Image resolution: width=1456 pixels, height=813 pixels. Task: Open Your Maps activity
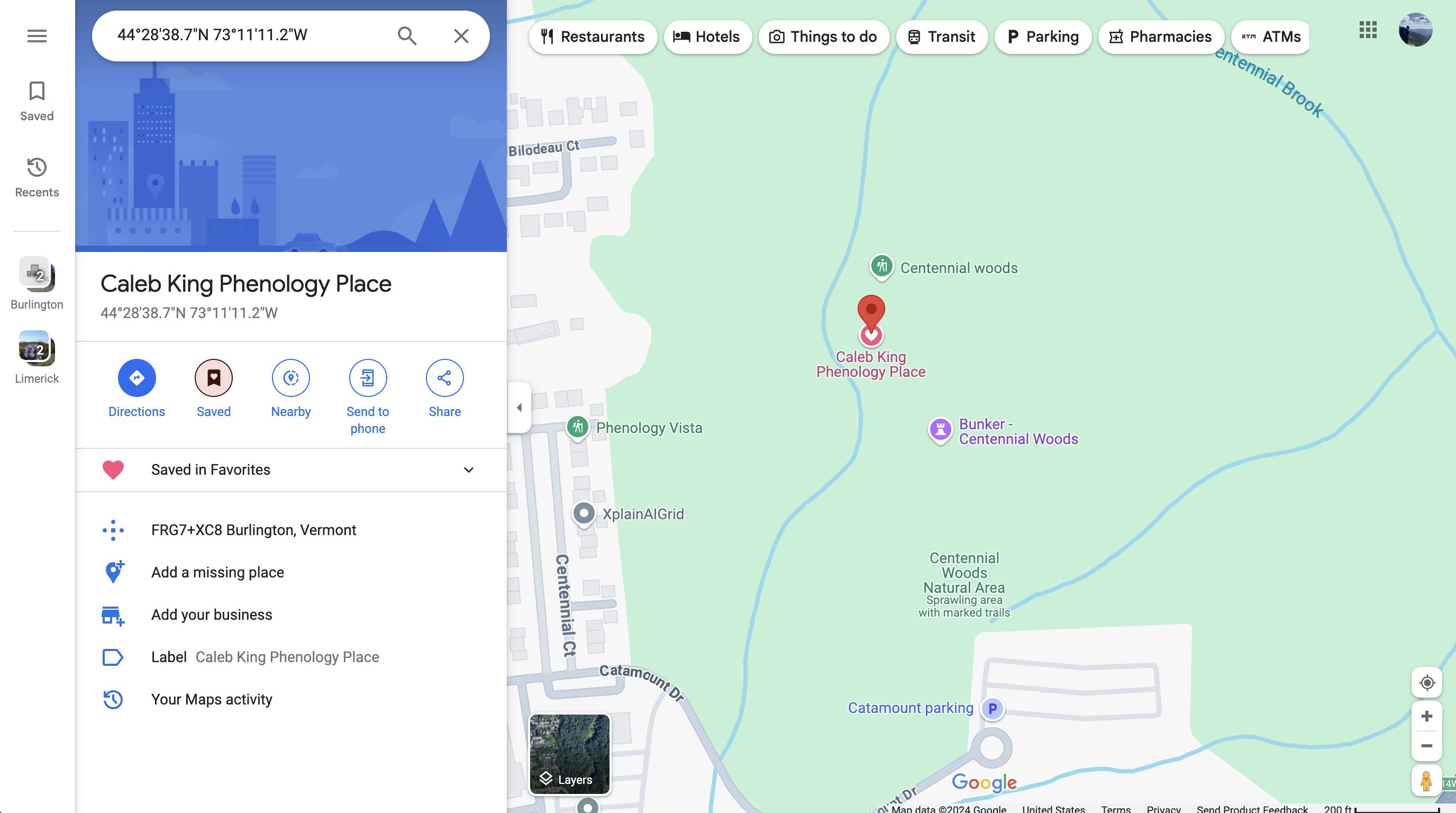point(212,699)
